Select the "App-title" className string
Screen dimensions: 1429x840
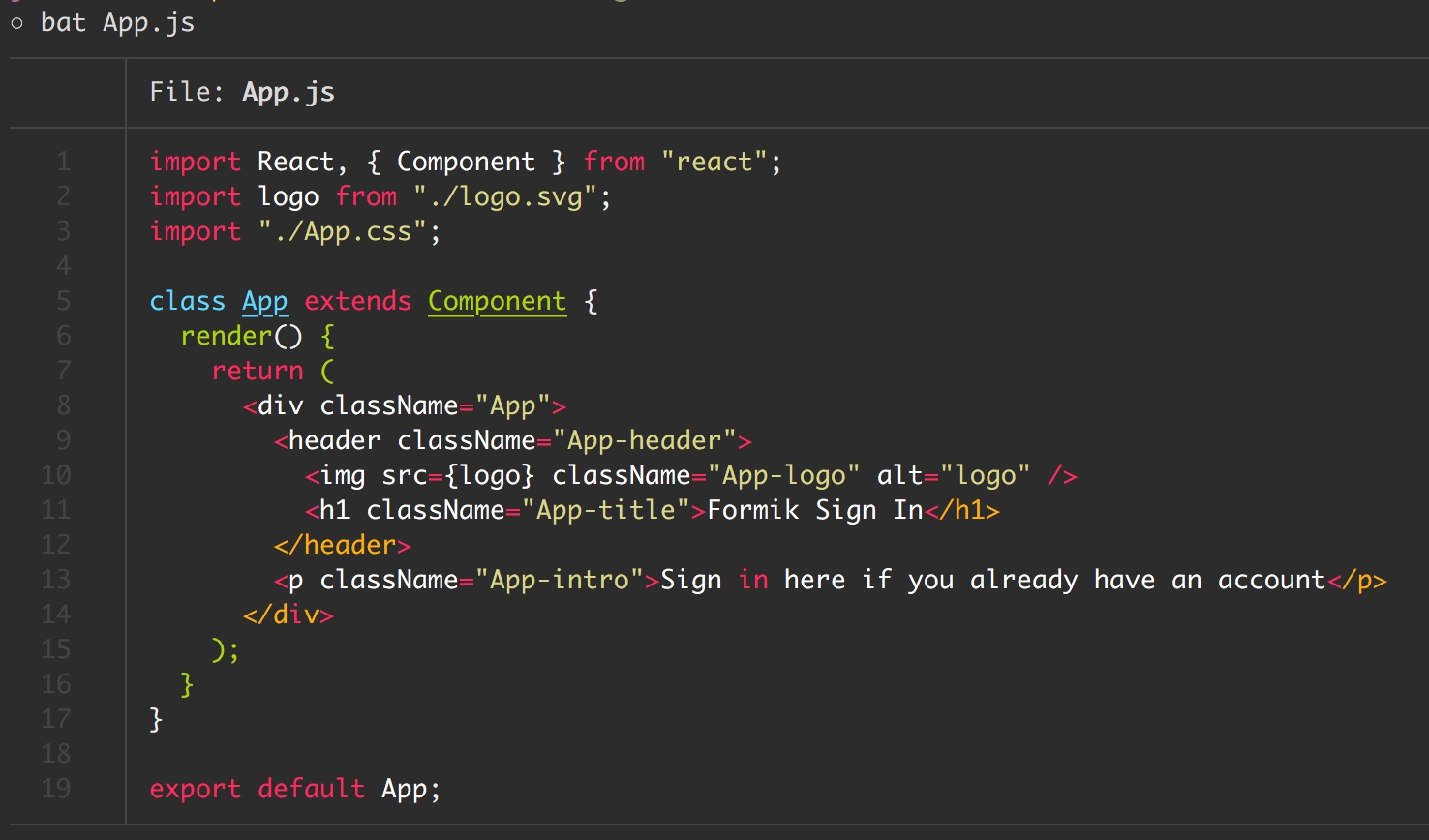(605, 510)
